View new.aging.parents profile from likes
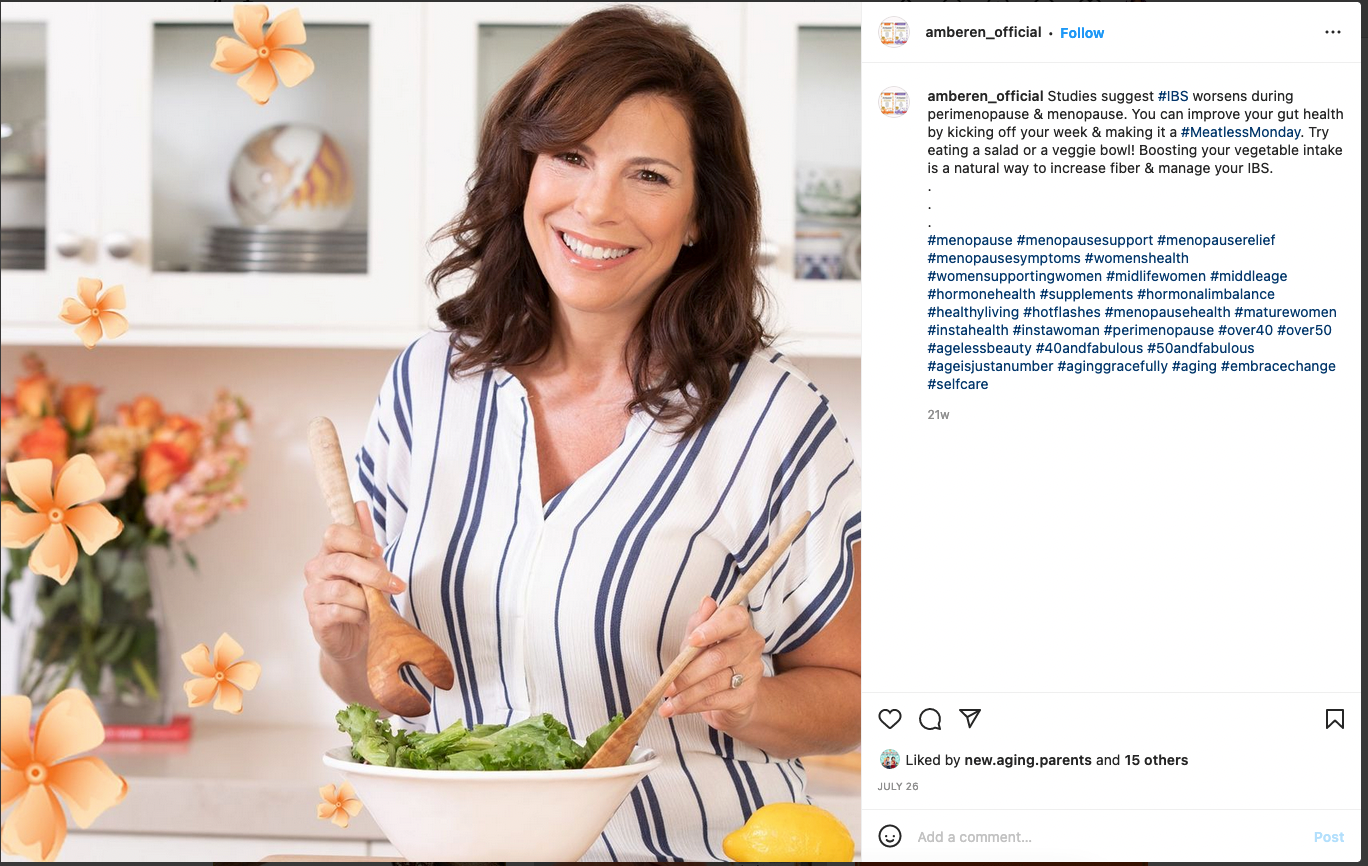The width and height of the screenshot is (1368, 866). (1028, 760)
